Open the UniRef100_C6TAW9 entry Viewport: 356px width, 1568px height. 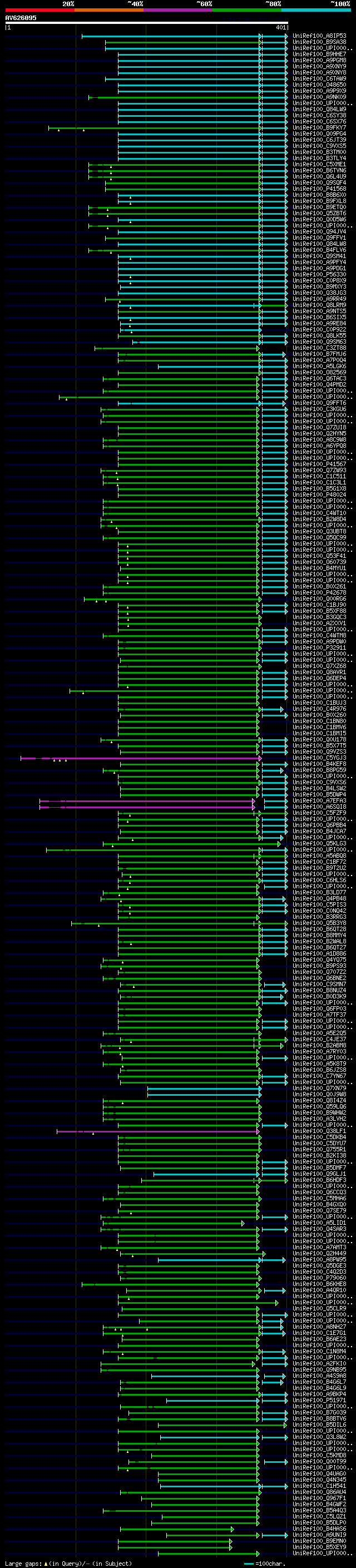pos(319,78)
